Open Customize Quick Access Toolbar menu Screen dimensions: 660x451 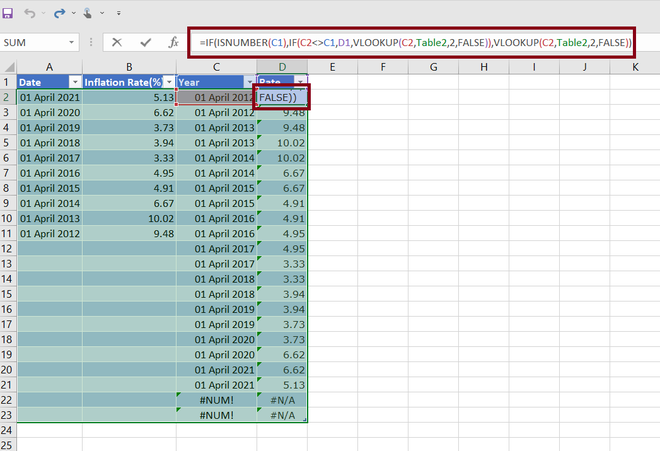coord(119,13)
